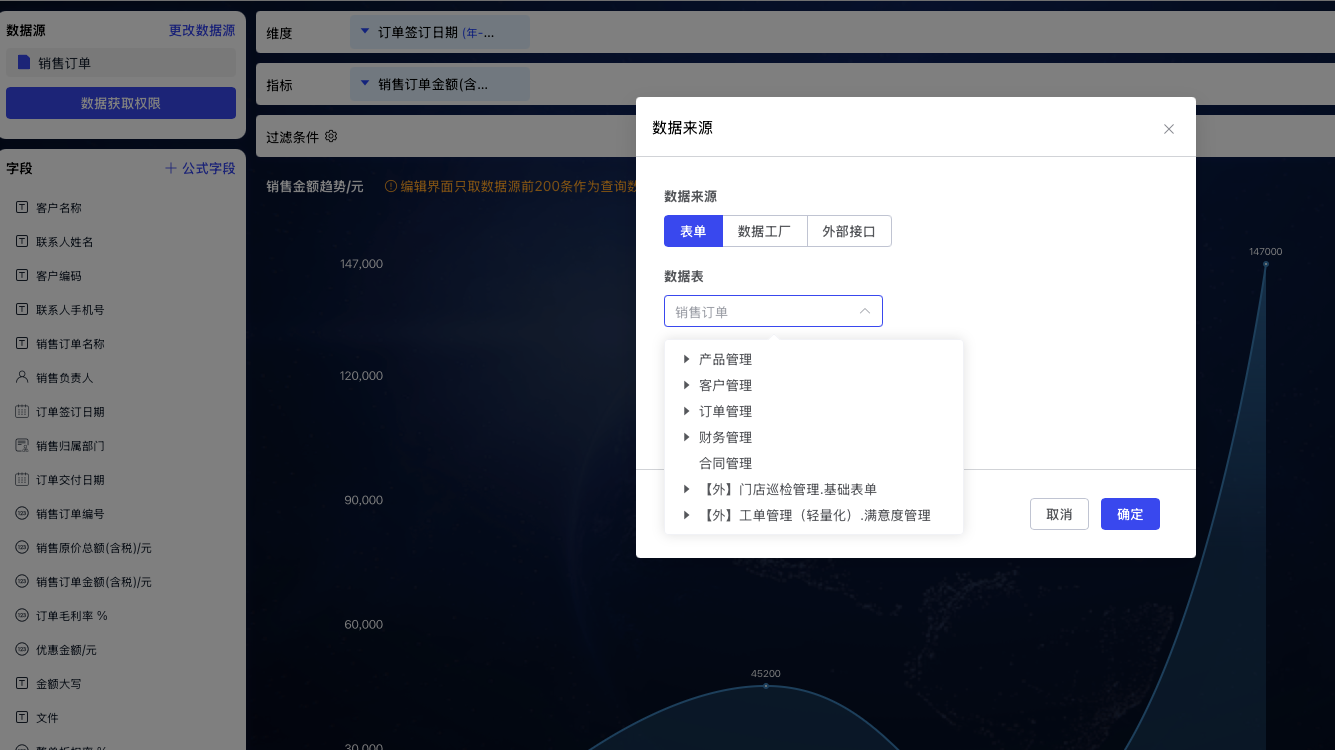This screenshot has width=1335, height=750.
Task: Open the 订单签订日期 dimension dropdown arrow
Action: click(365, 32)
